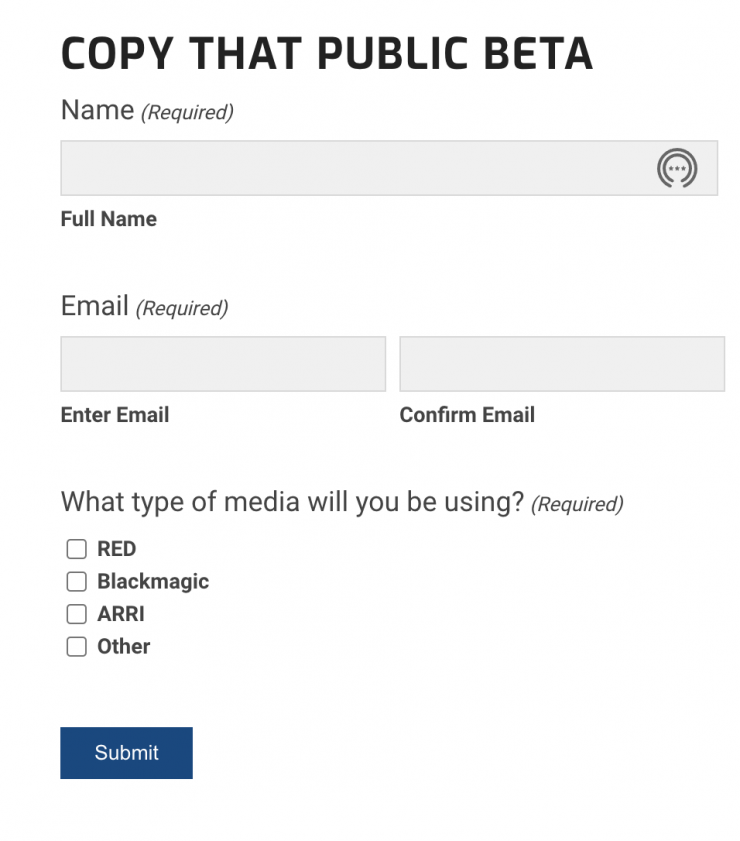
Task: Click the Full Name input field
Action: [350, 168]
